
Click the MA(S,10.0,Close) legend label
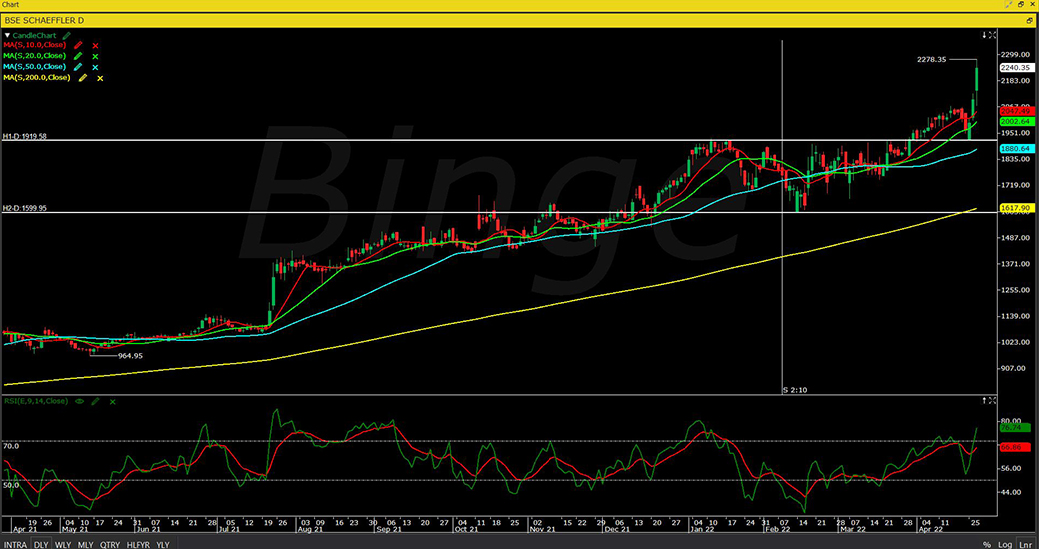(x=35, y=45)
